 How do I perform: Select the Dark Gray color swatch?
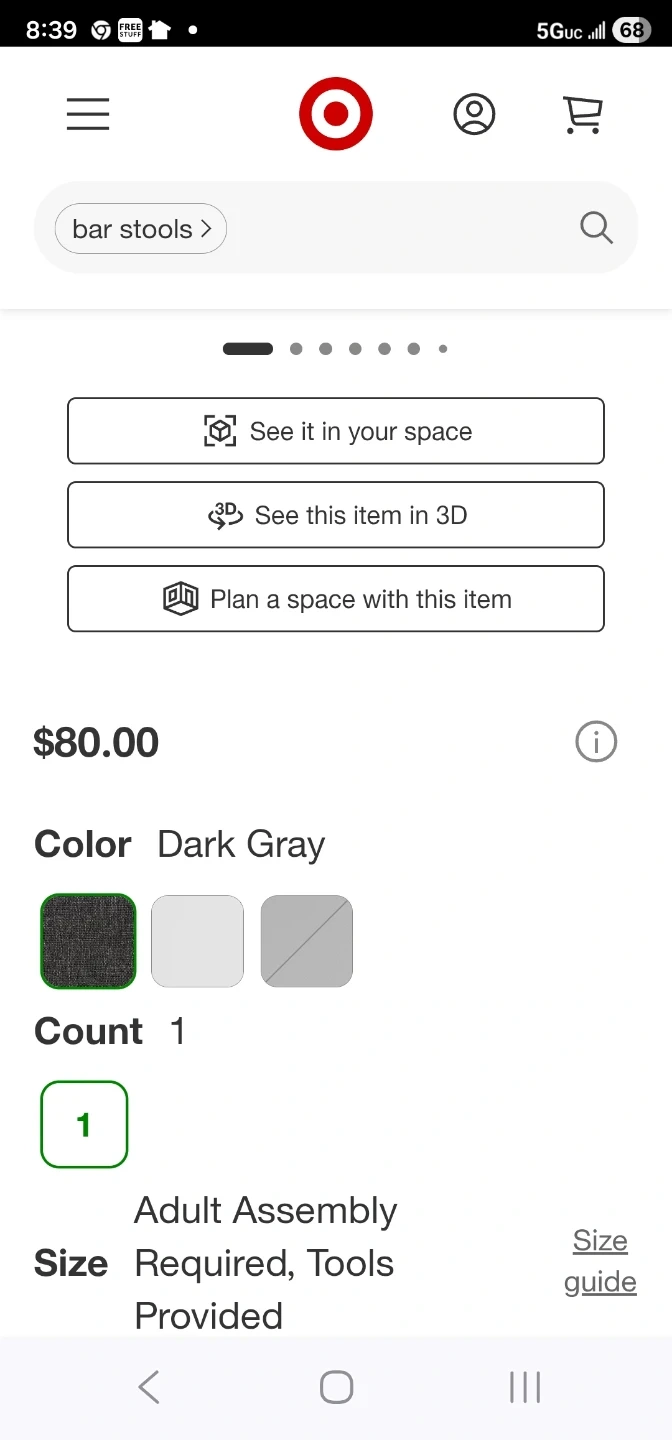click(x=88, y=941)
